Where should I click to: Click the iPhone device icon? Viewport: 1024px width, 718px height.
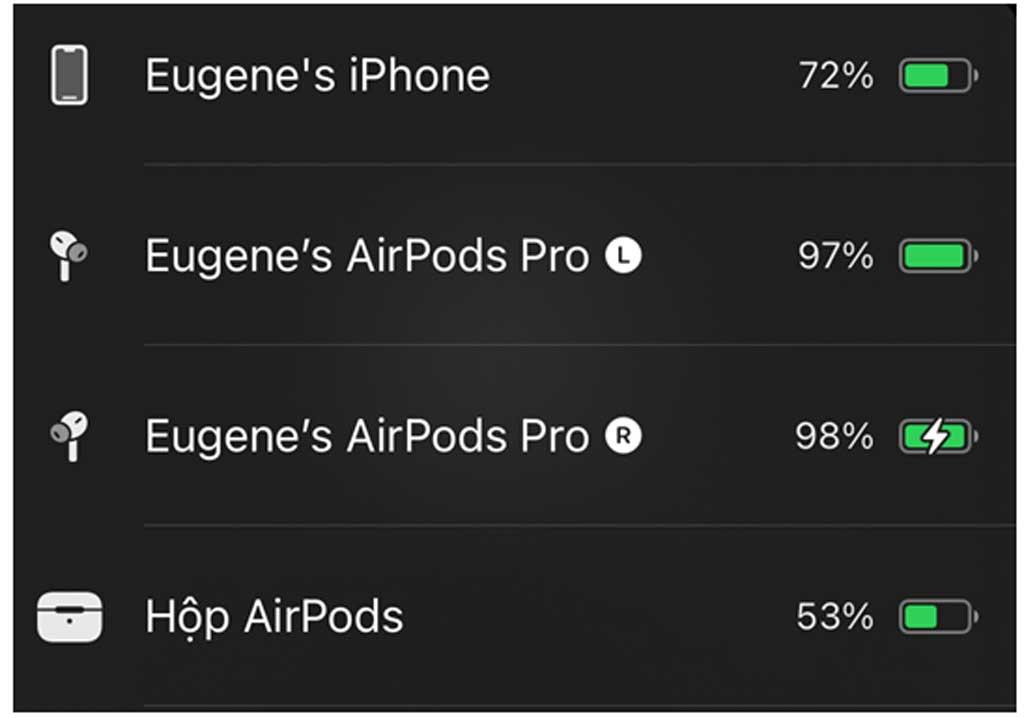(70, 74)
